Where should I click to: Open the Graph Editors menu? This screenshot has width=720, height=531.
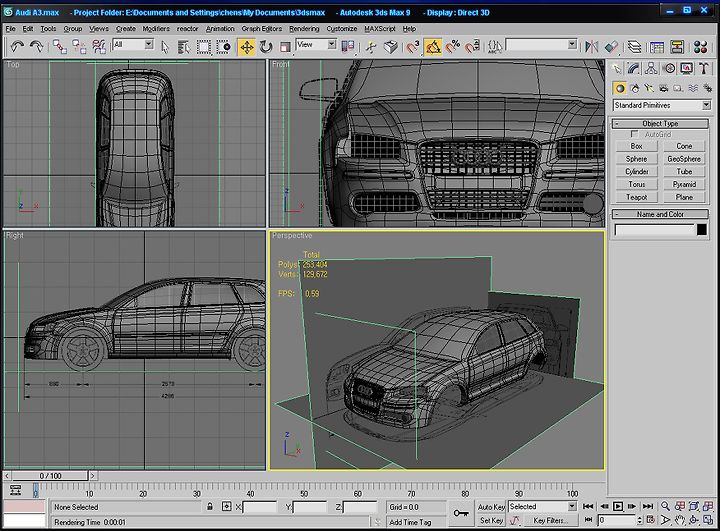pos(262,28)
